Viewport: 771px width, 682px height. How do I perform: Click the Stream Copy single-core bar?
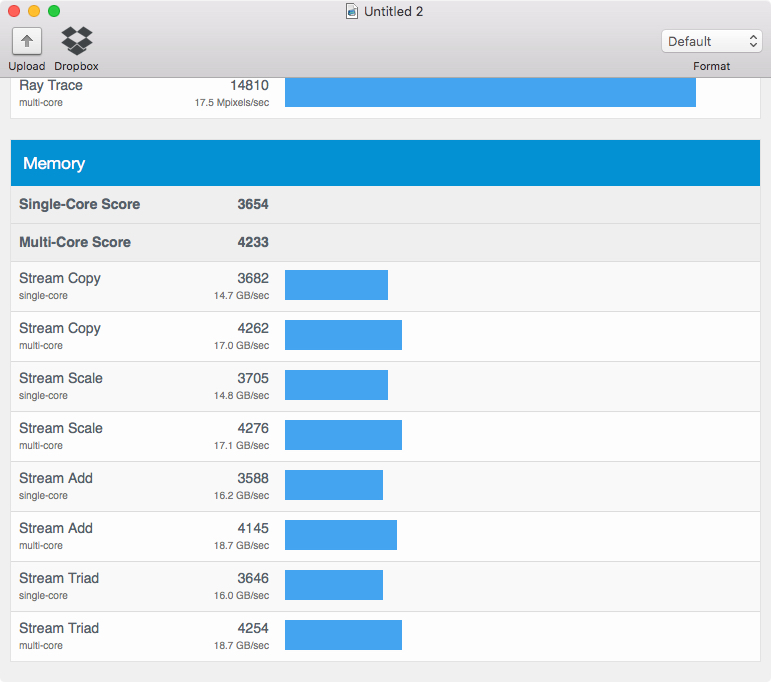point(336,285)
